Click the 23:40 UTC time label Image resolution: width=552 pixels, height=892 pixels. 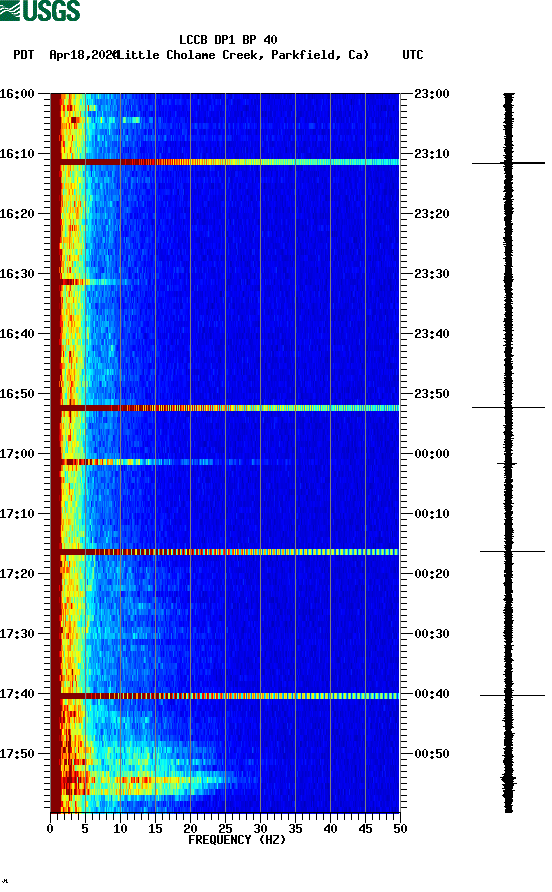pos(432,334)
